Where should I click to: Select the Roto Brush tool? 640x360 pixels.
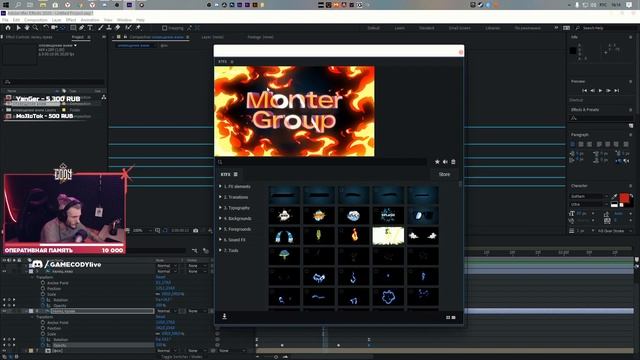coord(129,28)
